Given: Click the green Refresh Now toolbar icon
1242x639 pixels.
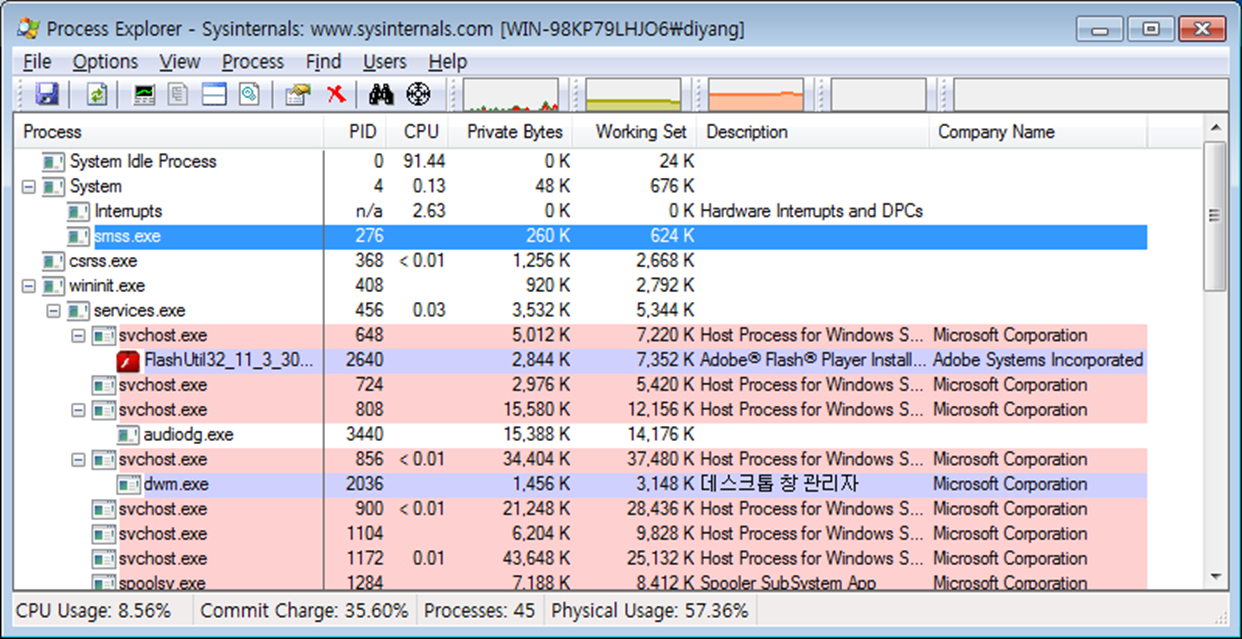Looking at the screenshot, I should (x=97, y=95).
